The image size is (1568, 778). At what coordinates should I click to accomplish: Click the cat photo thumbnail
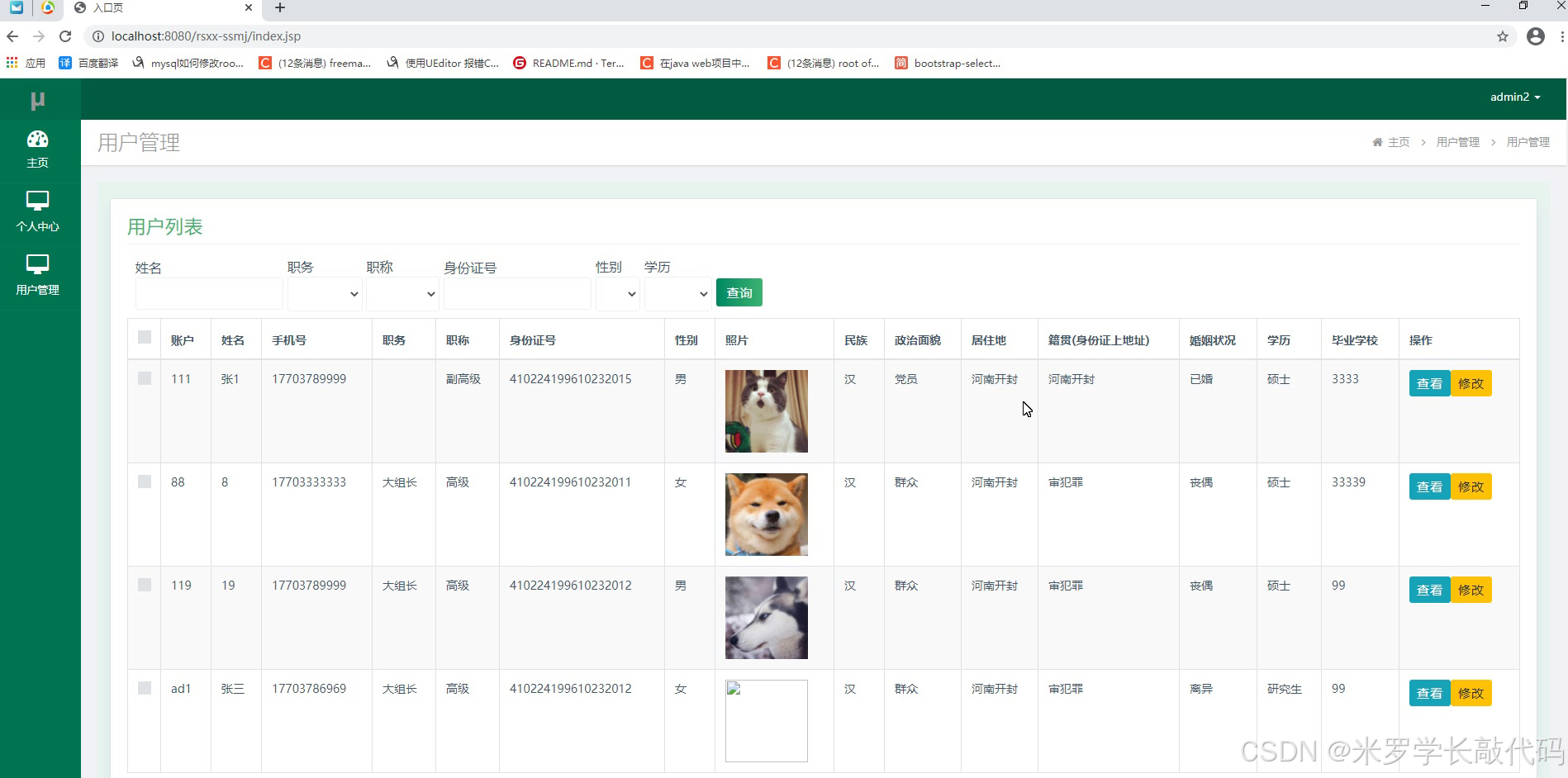click(766, 410)
